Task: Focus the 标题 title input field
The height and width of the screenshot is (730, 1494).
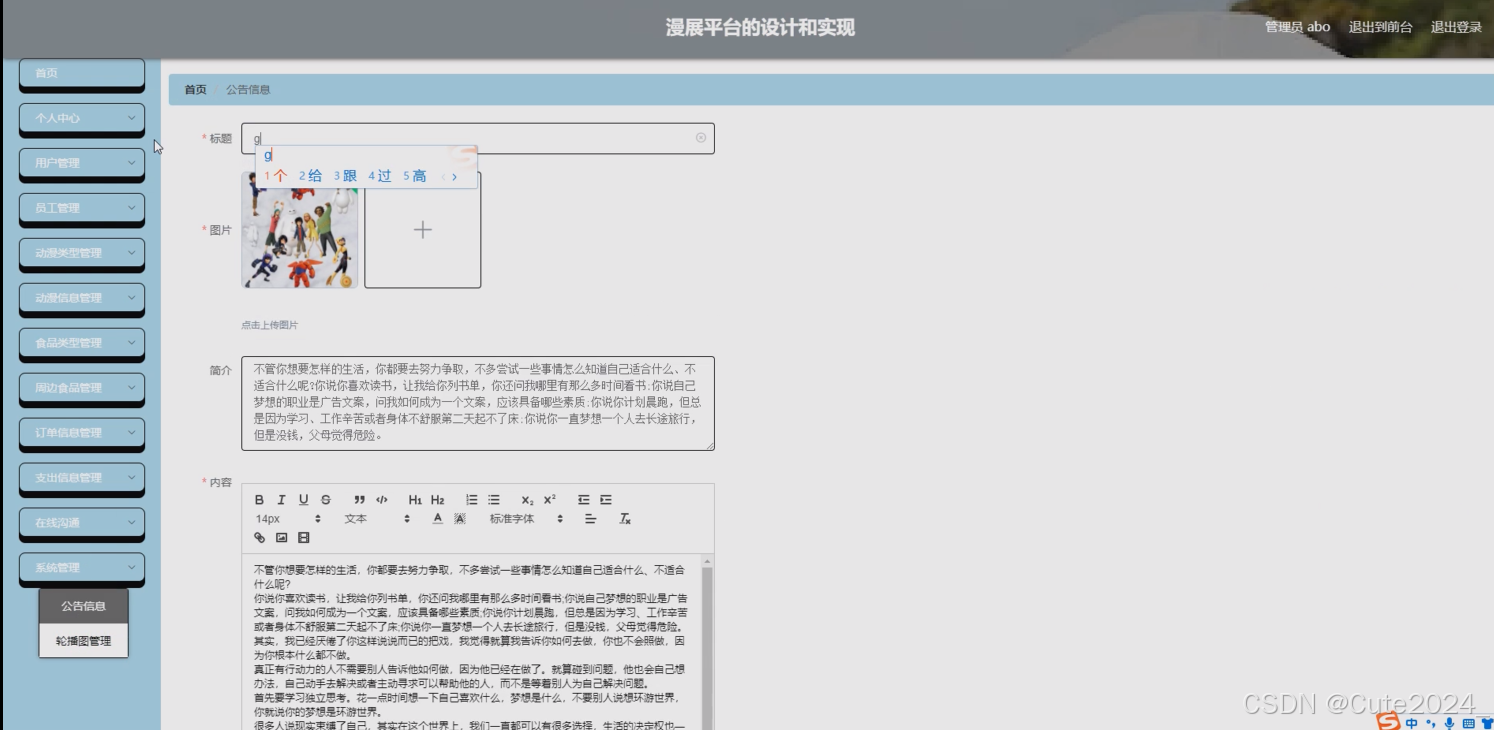Action: 478,138
